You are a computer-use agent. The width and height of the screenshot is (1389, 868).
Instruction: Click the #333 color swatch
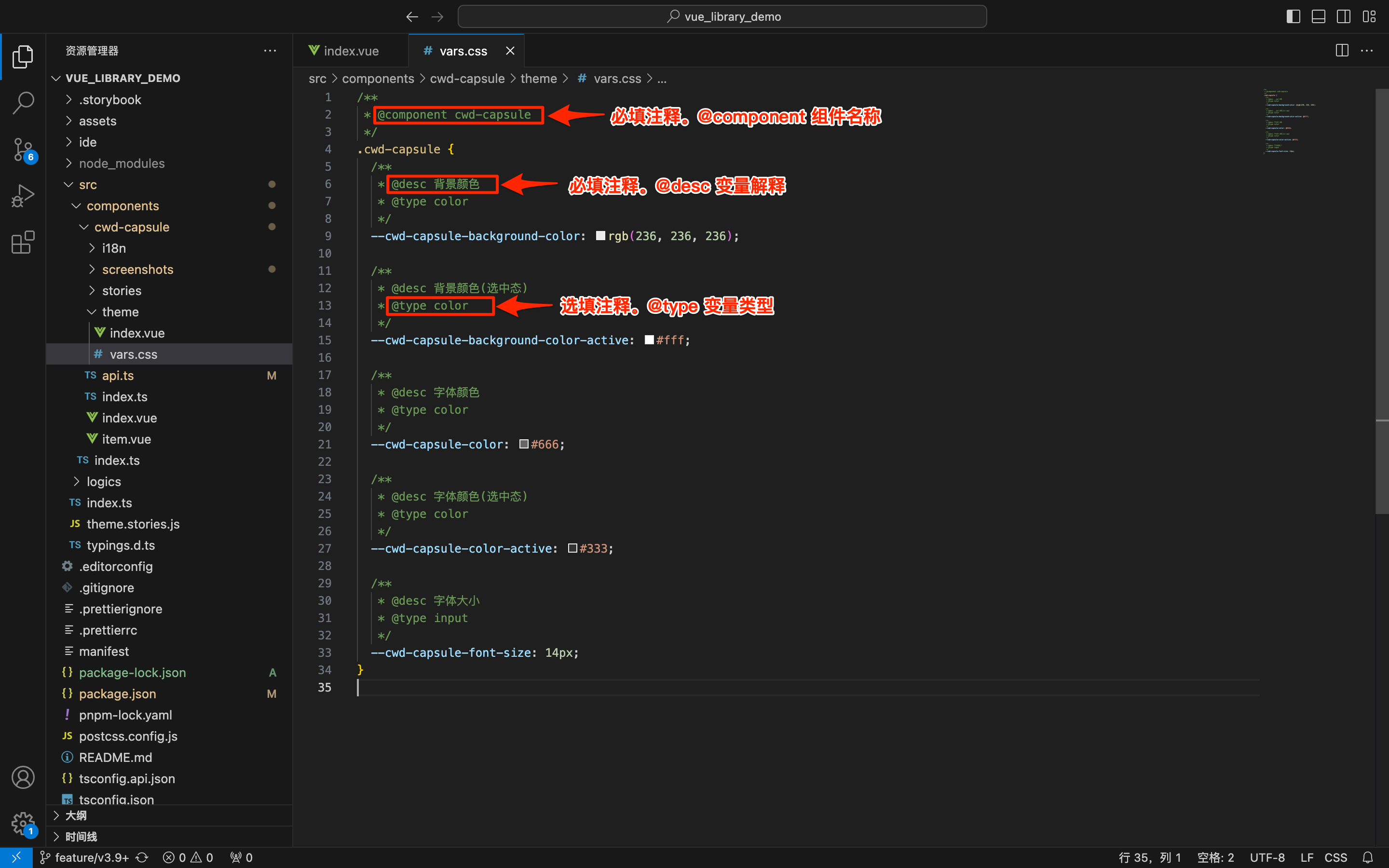pos(572,548)
